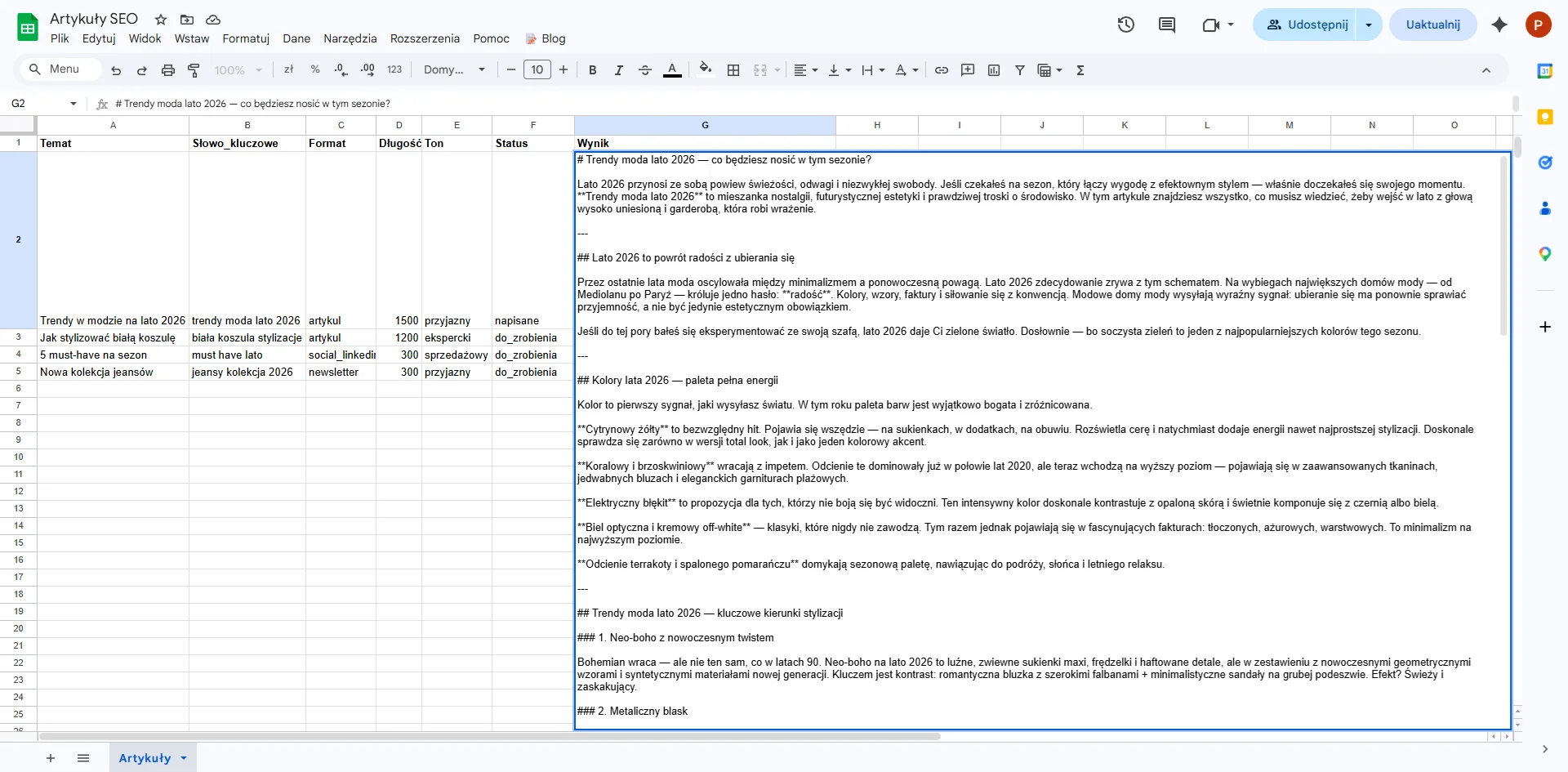Check the cloud save status
Screen dimensions: 1568x772
coord(213,20)
